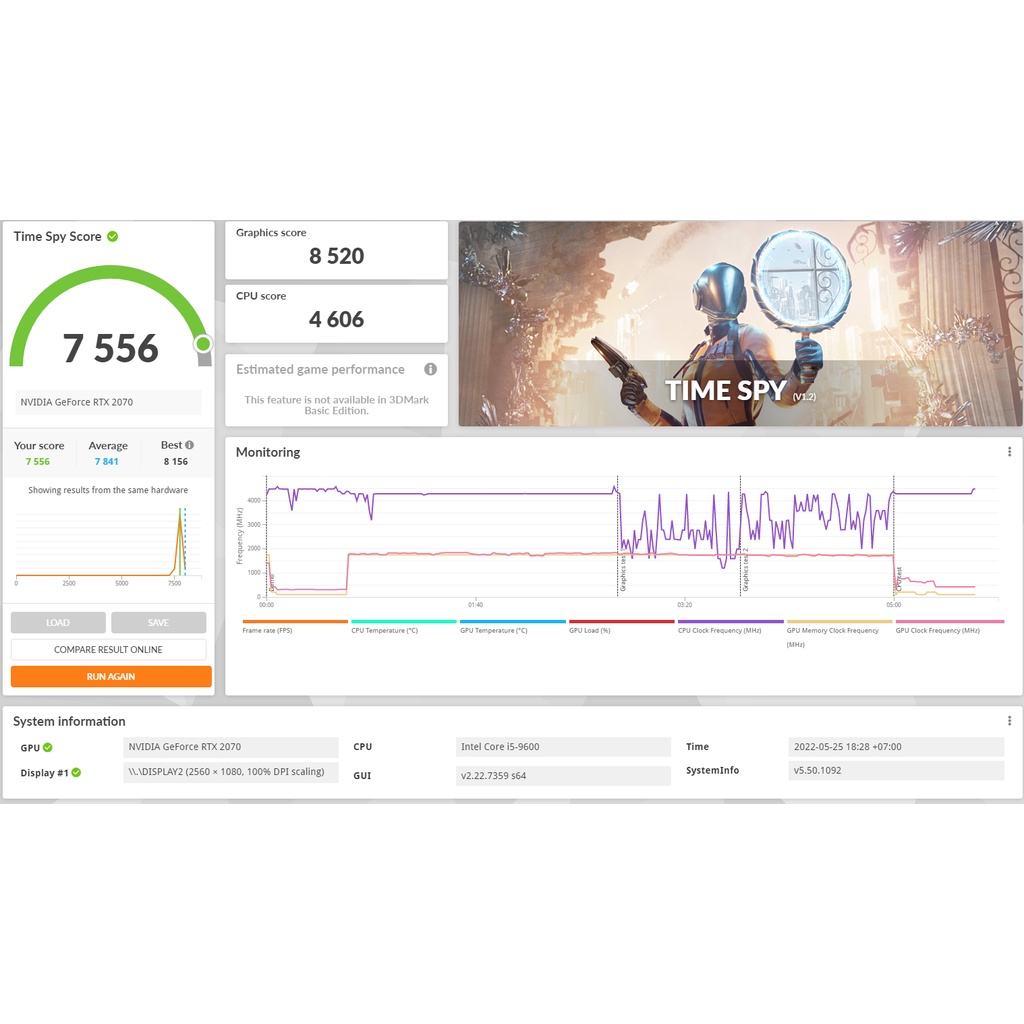The image size is (1024, 1024).
Task: Click the Time Spy banner image
Action: click(x=740, y=324)
